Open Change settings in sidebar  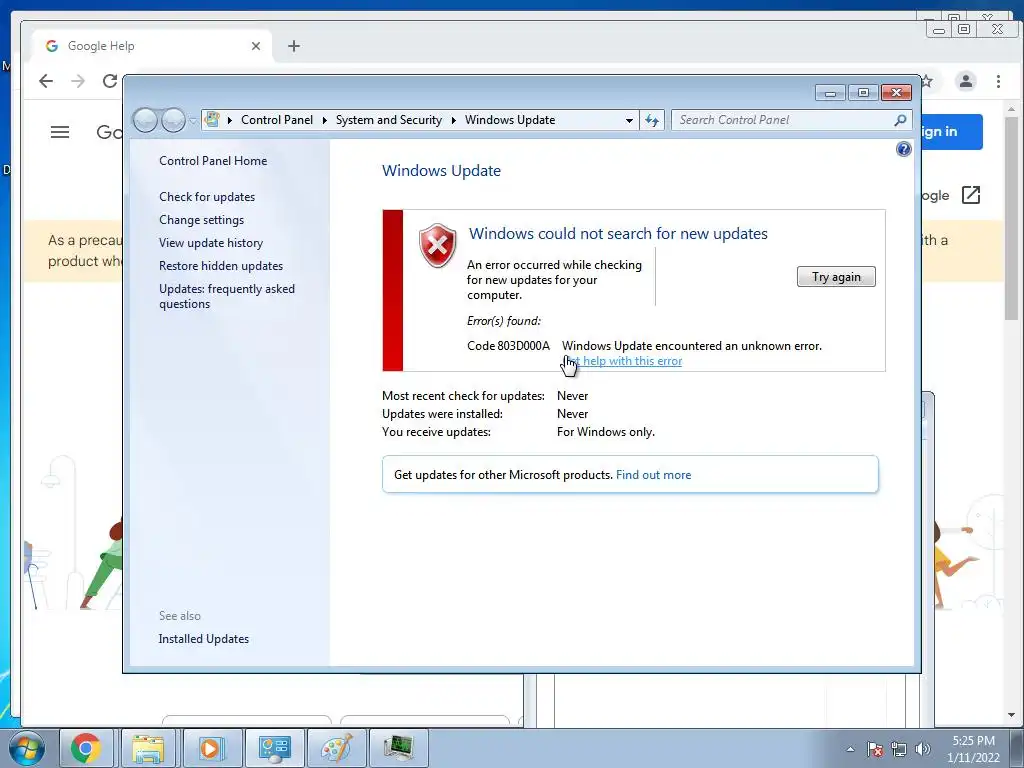[x=201, y=220]
